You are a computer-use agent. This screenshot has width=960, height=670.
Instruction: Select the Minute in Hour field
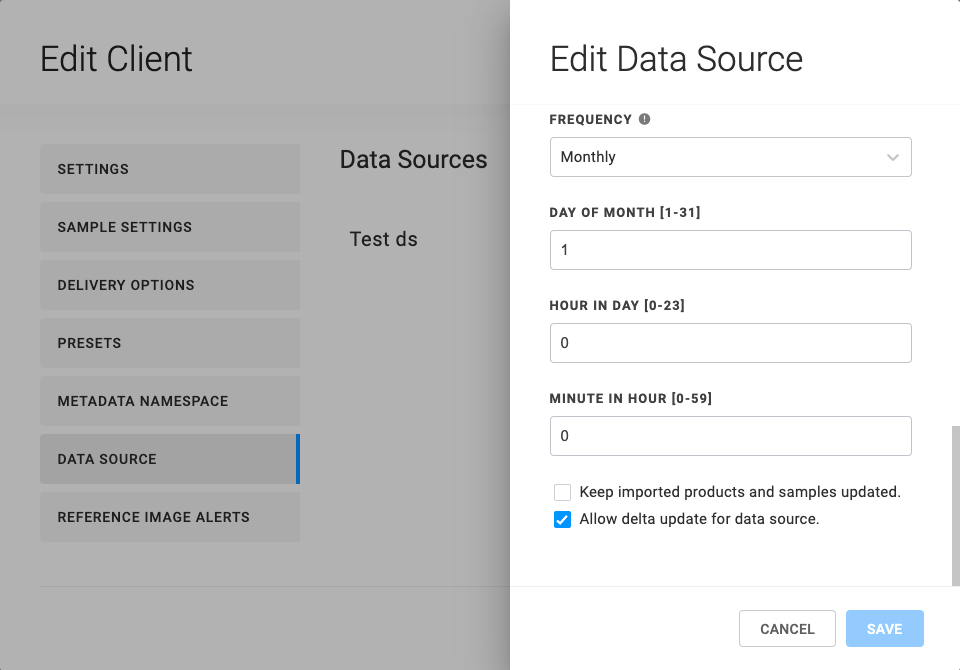pyautogui.click(x=730, y=436)
